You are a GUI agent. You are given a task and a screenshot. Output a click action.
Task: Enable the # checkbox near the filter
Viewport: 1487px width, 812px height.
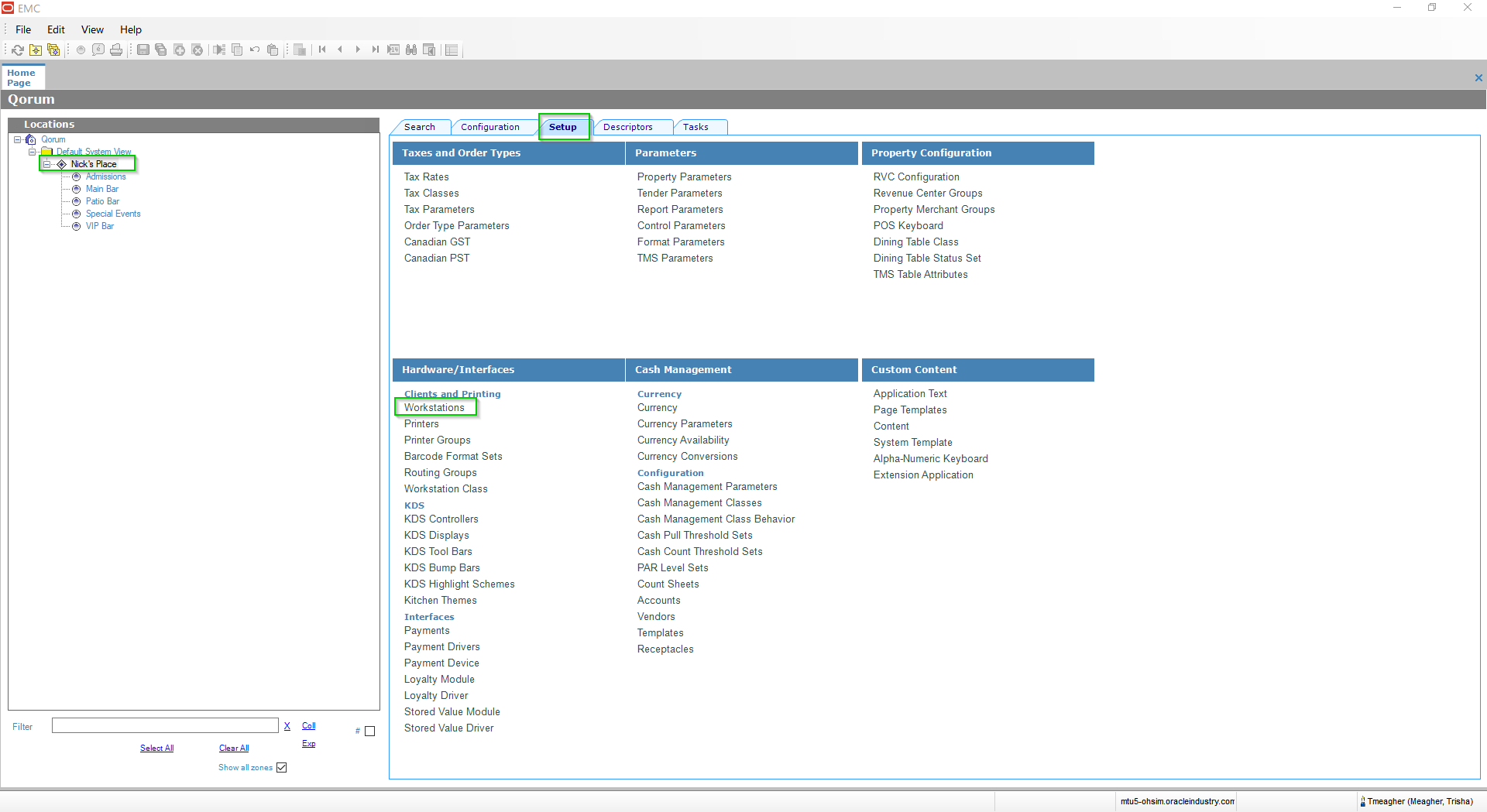click(x=371, y=731)
